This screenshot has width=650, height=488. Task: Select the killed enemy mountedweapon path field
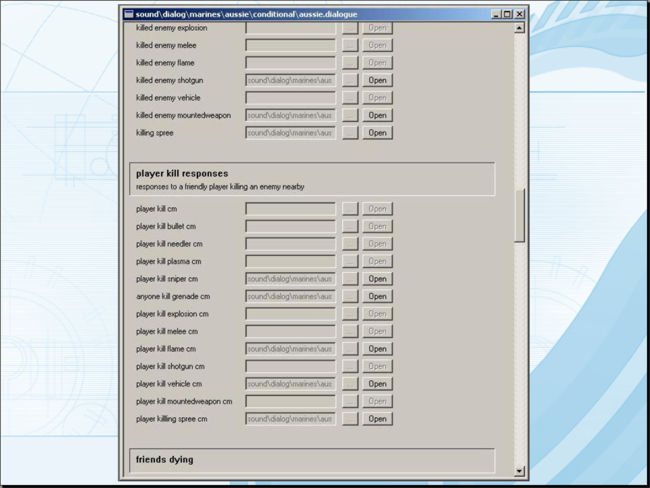290,115
